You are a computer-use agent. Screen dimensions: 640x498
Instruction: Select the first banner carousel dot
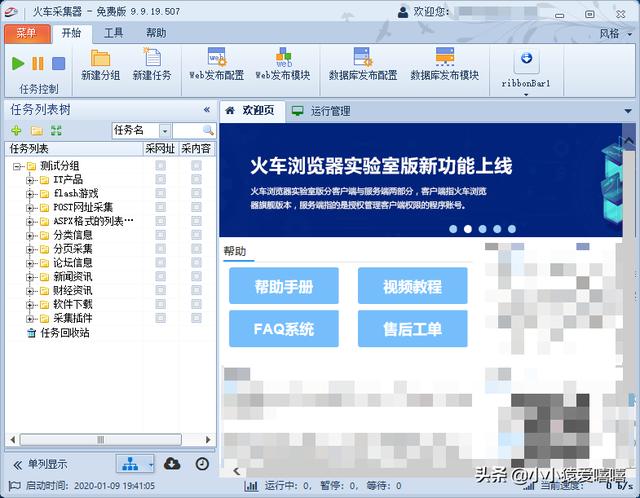tap(453, 229)
